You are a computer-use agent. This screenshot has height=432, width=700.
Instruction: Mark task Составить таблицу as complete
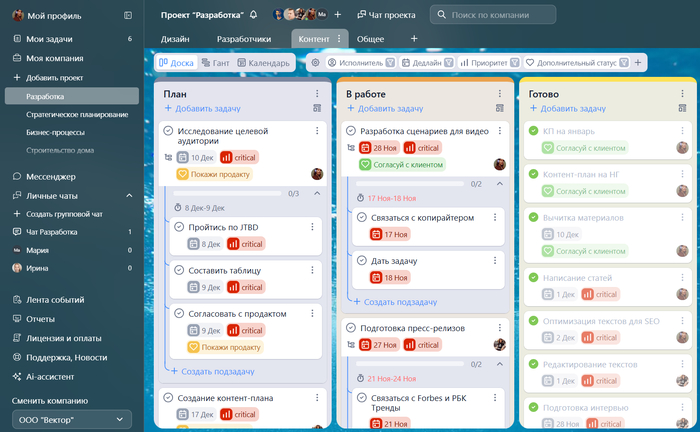tap(178, 270)
